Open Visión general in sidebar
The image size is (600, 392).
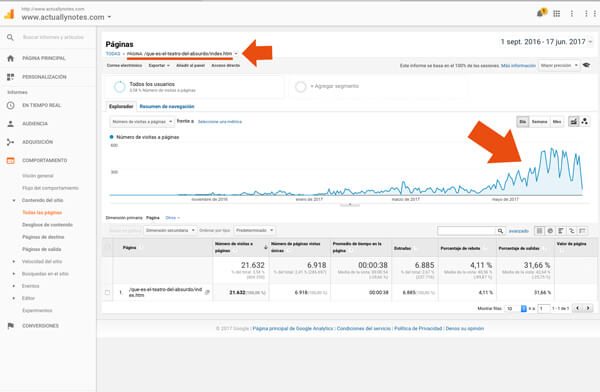point(38,176)
